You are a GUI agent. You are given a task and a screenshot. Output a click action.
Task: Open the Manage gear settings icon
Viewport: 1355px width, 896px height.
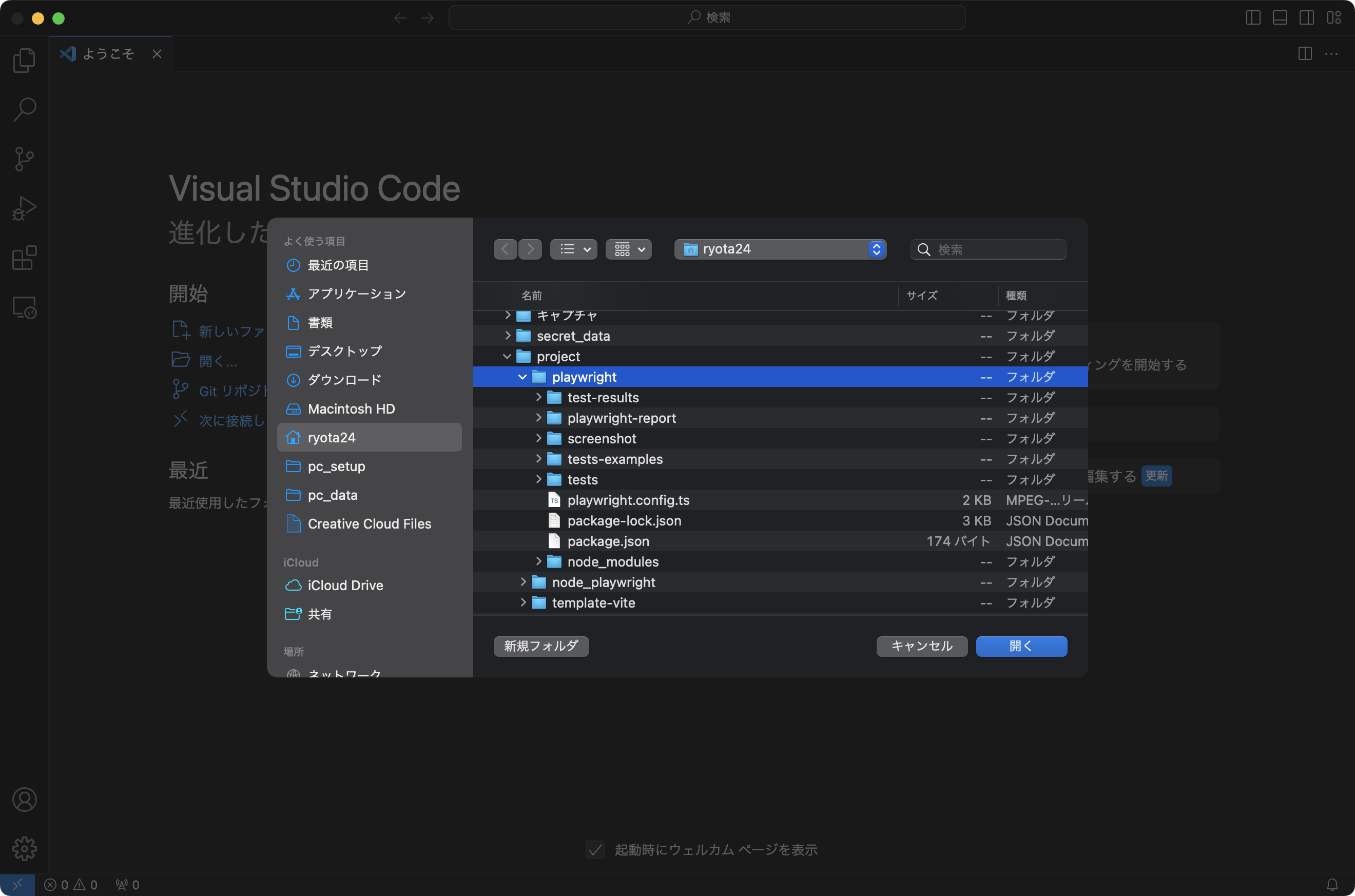(24, 849)
